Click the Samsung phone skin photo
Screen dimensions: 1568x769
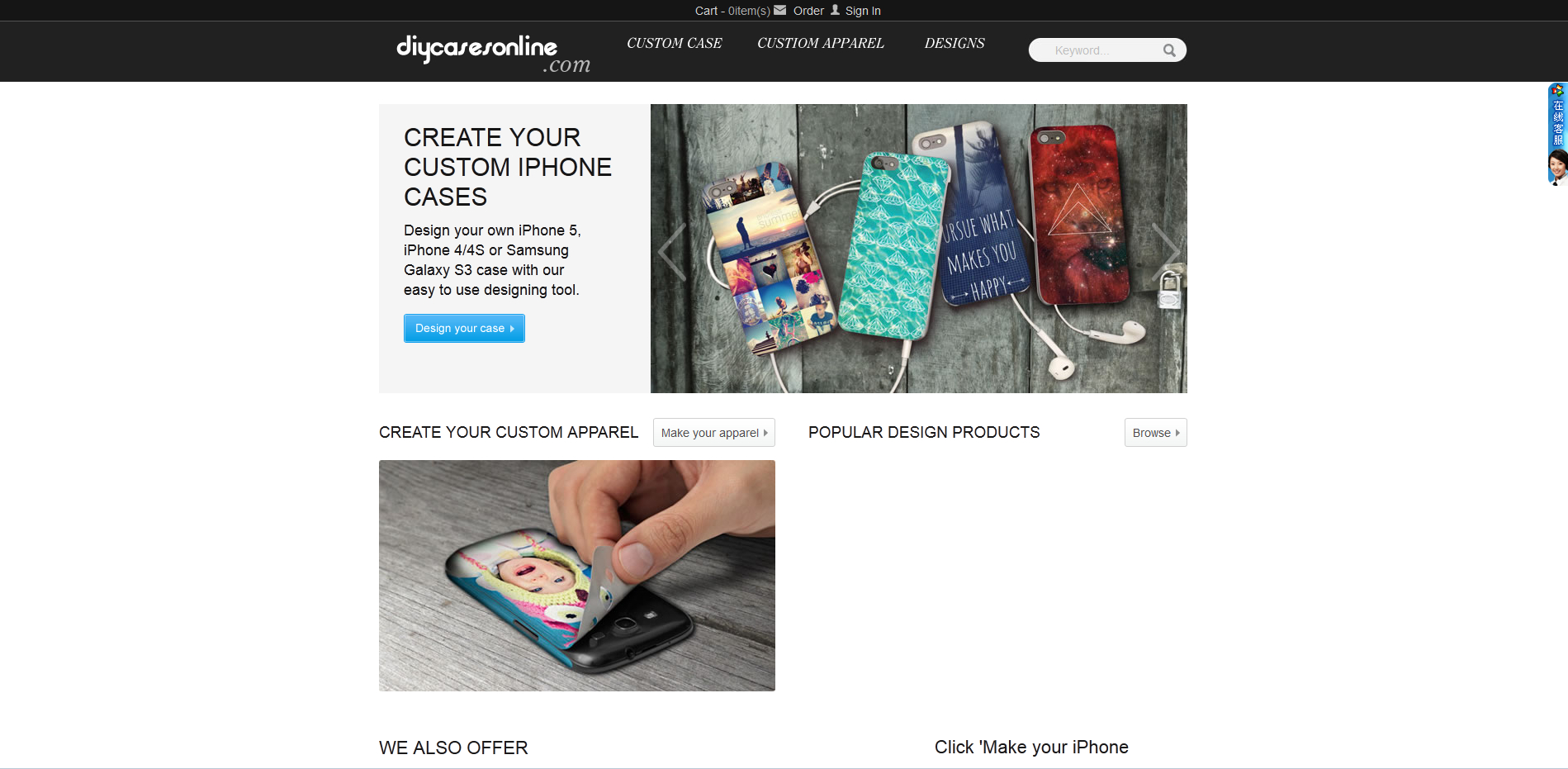click(577, 576)
